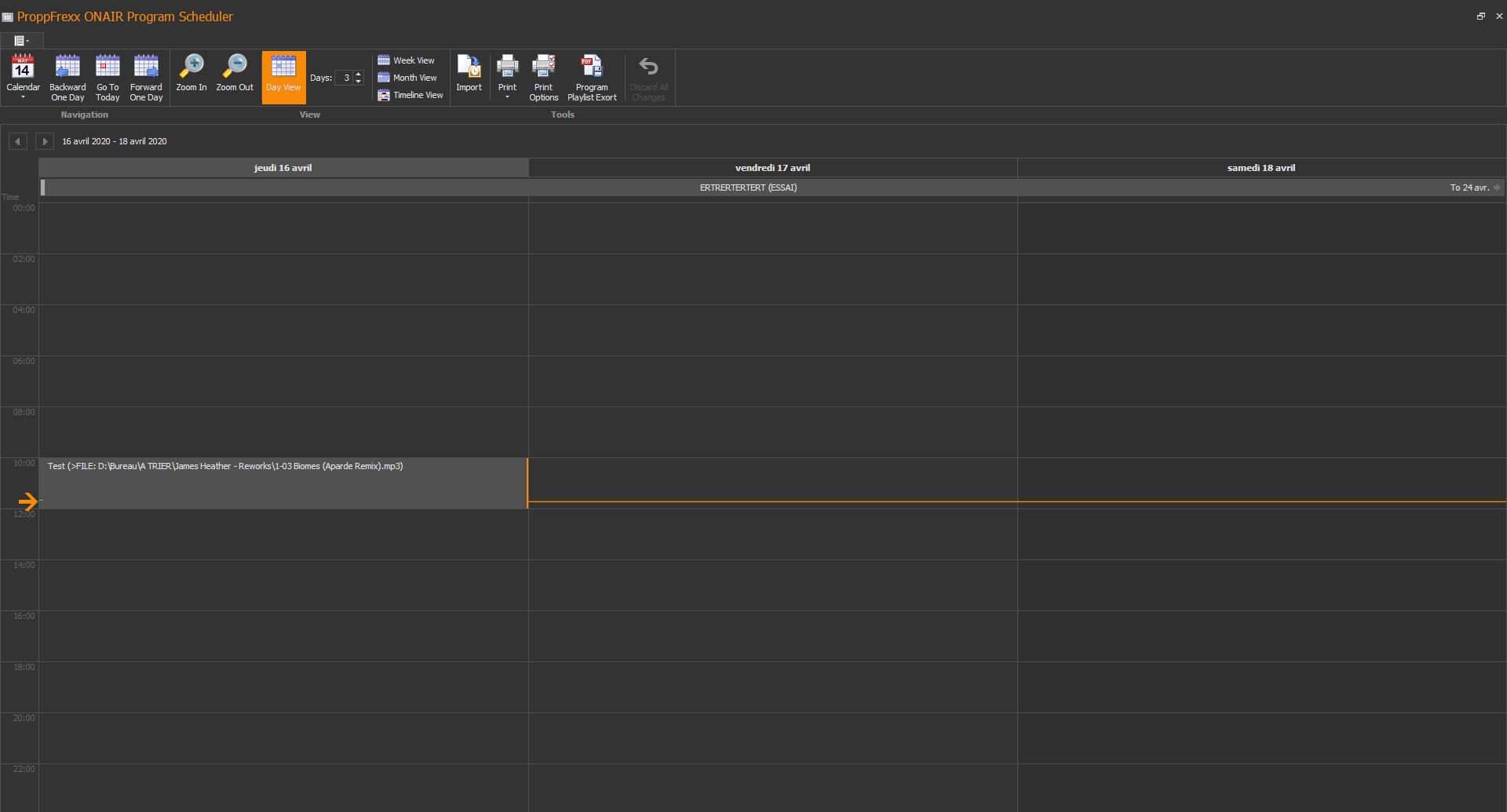Image resolution: width=1507 pixels, height=812 pixels.
Task: Open Print Options
Action: coord(543,77)
